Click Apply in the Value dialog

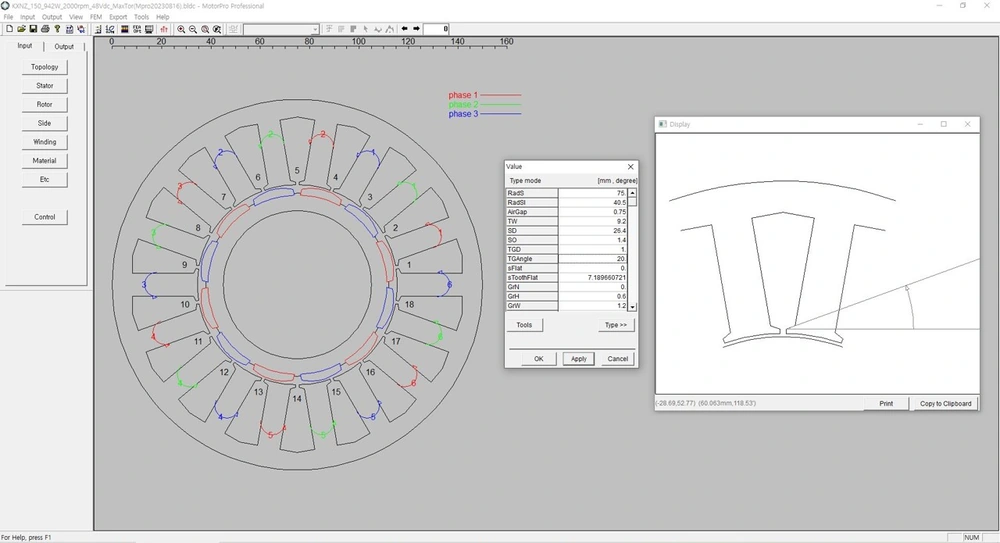(x=578, y=359)
